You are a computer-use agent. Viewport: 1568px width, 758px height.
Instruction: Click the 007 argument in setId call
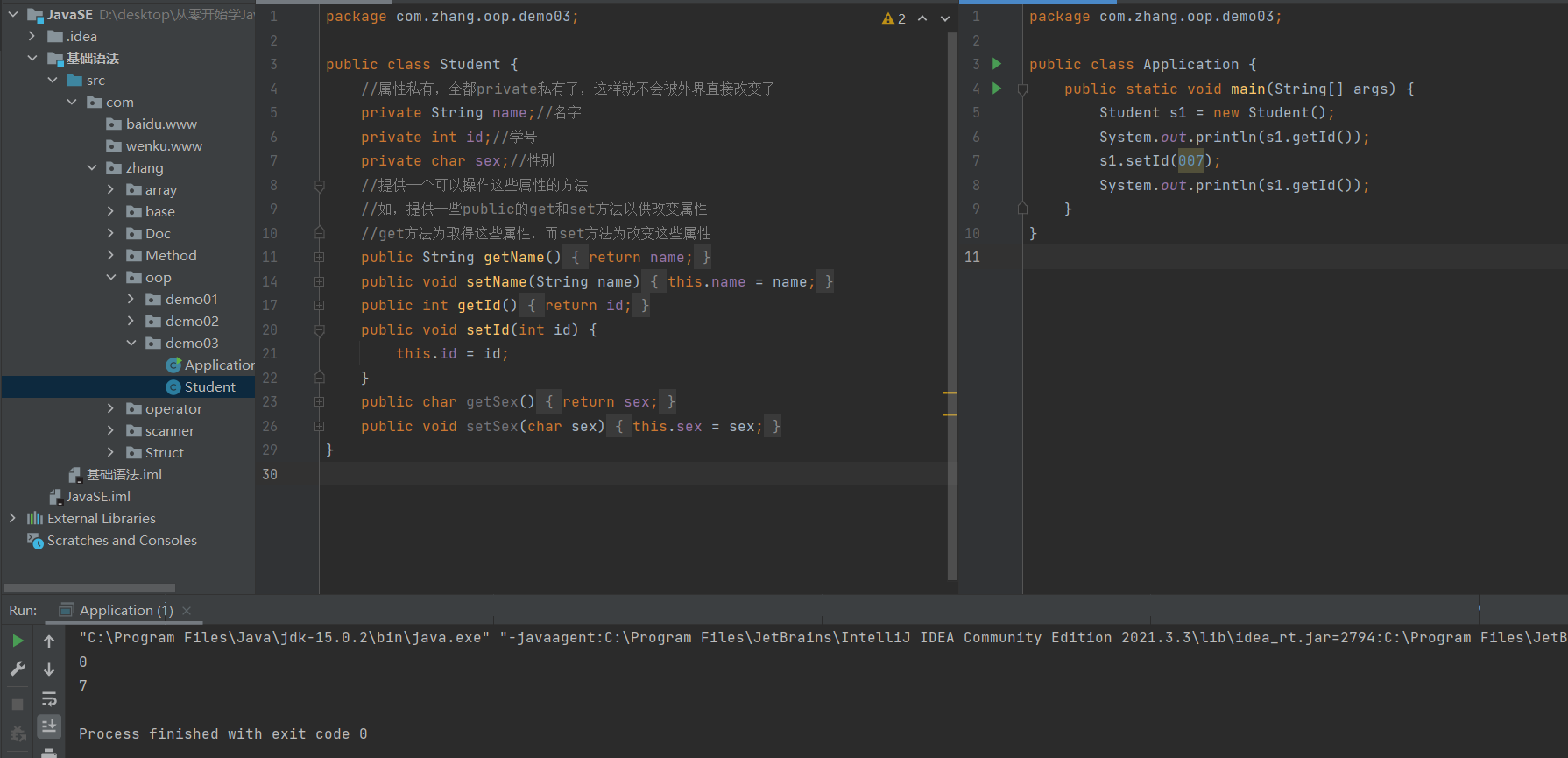coord(1190,160)
